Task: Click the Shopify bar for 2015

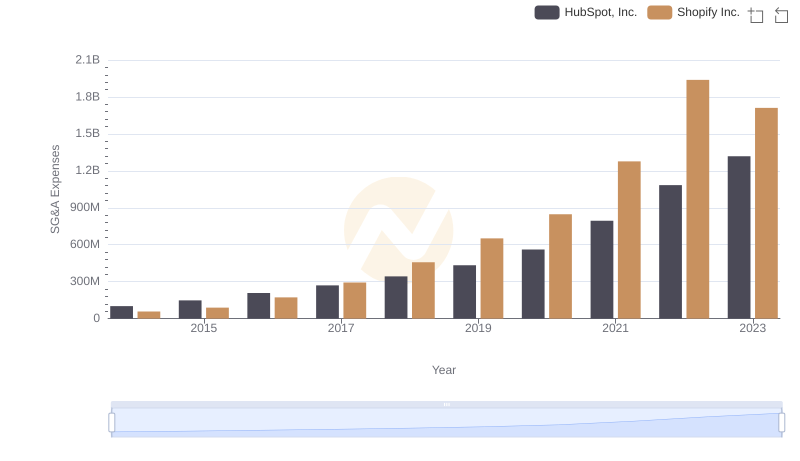Action: [x=217, y=313]
